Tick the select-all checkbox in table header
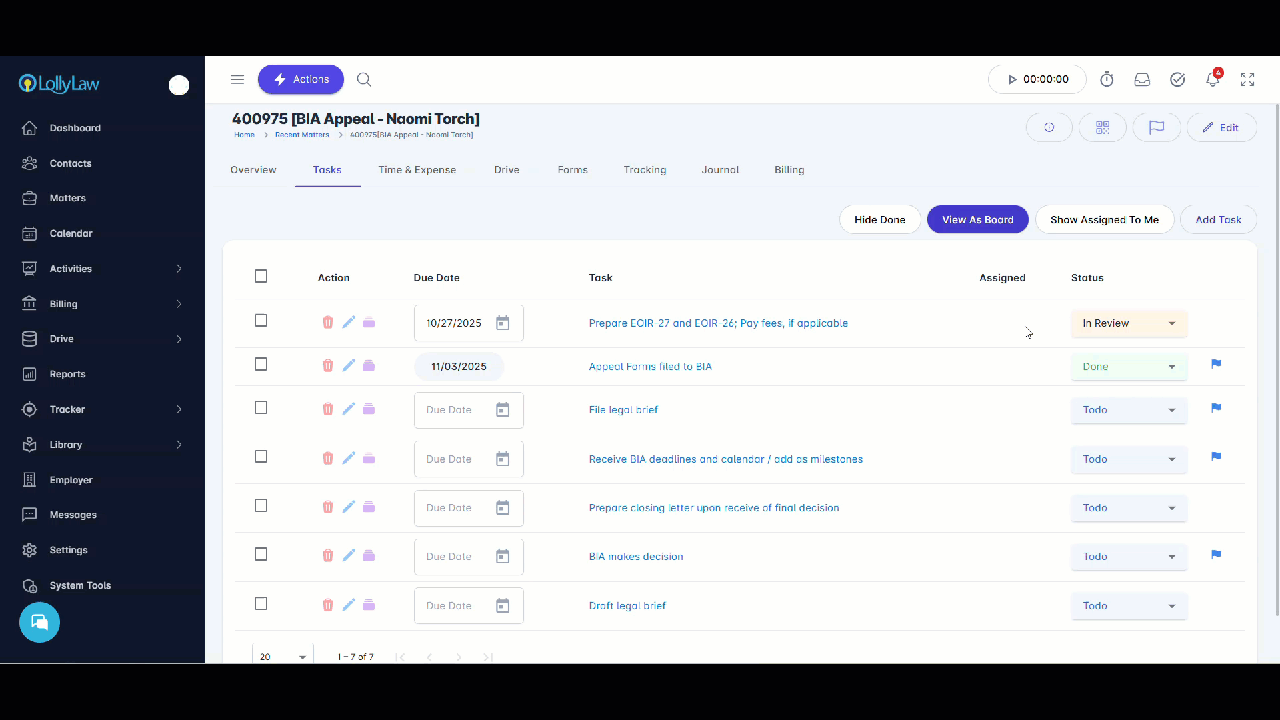The image size is (1280, 720). pyautogui.click(x=261, y=276)
